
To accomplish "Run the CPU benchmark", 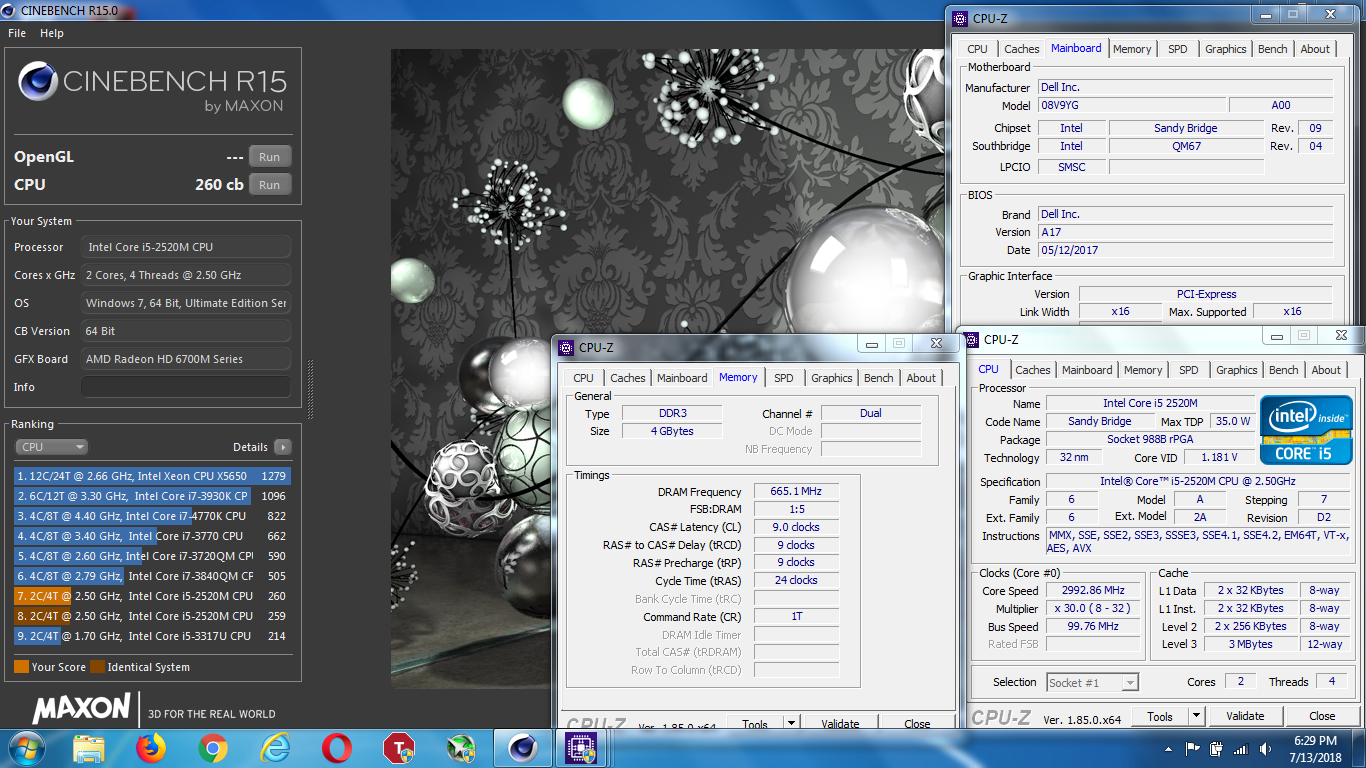I will tap(270, 185).
